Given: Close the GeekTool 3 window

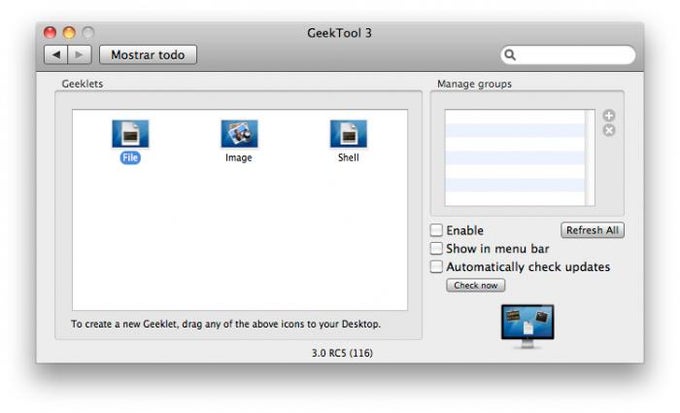Looking at the screenshot, I should click(50, 33).
